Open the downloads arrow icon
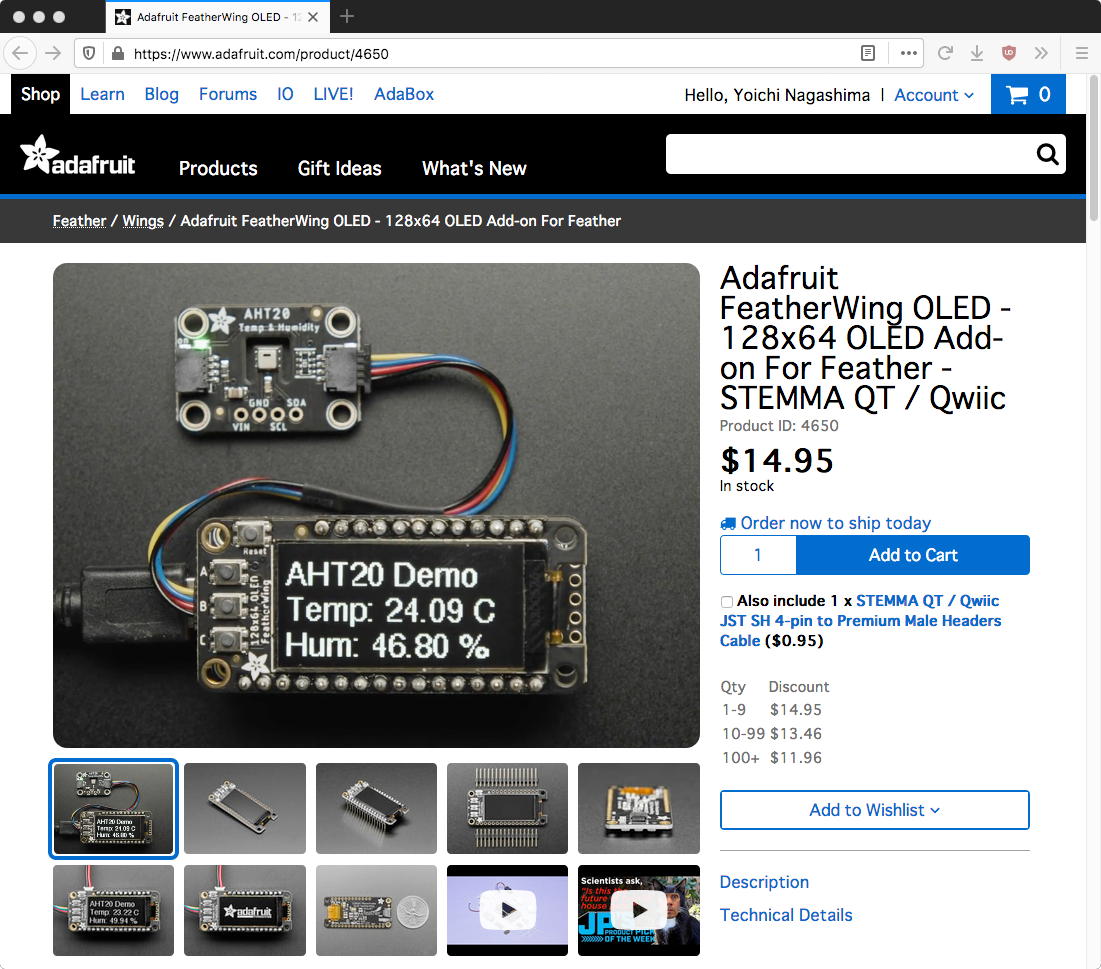The height and width of the screenshot is (969, 1101). tap(977, 53)
